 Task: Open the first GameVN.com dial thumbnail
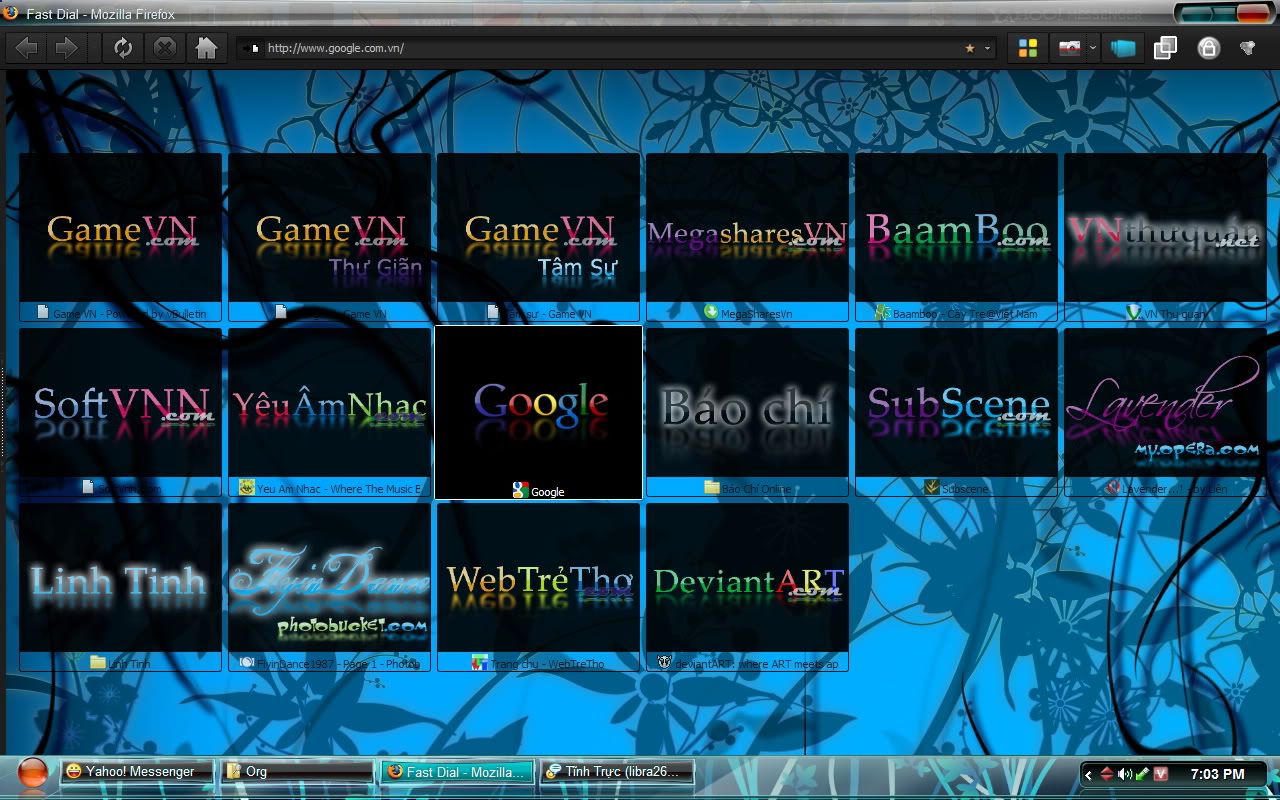click(x=120, y=228)
